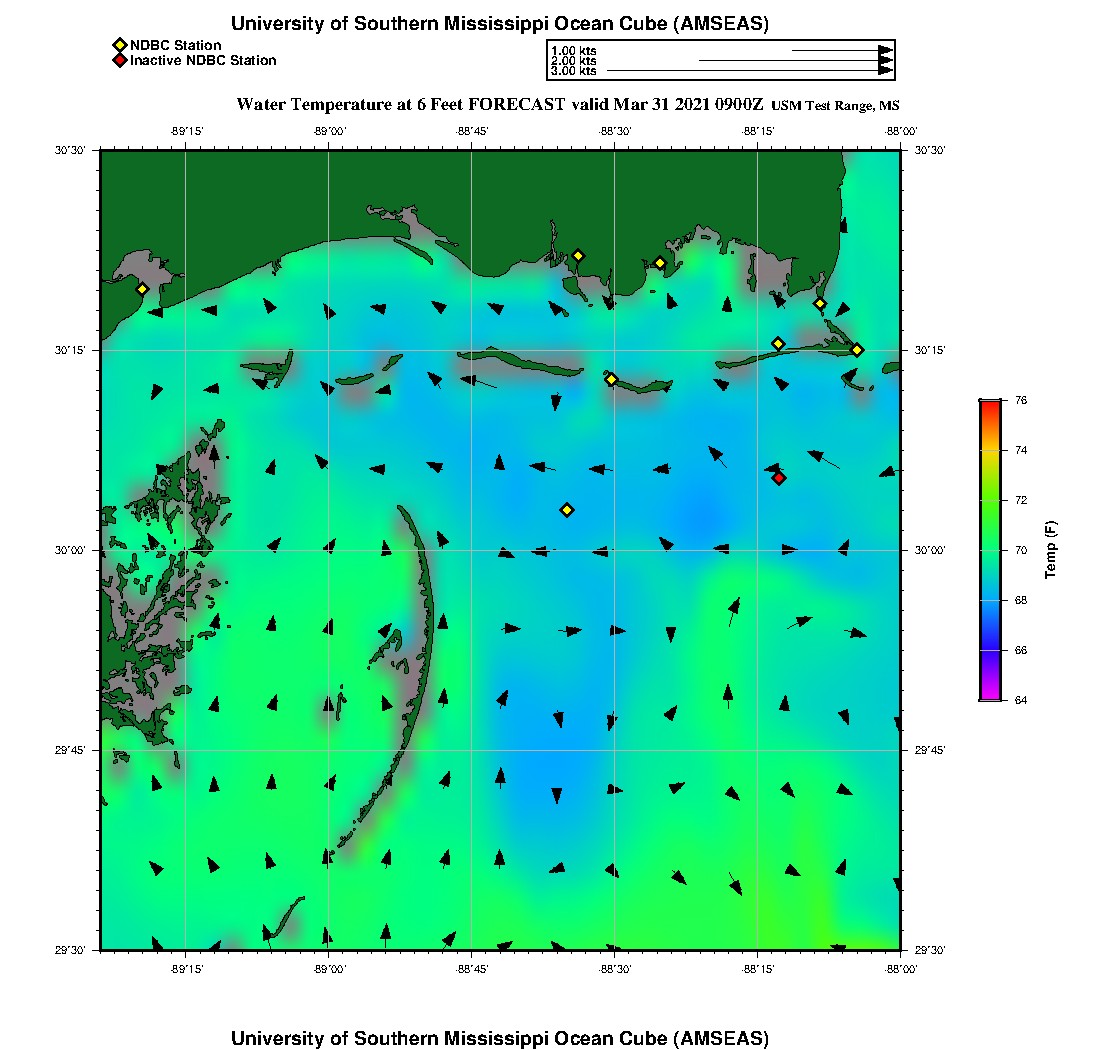Click the 2.00 kts label in the speed legend
This screenshot has width=1100, height=1050.
point(573,61)
